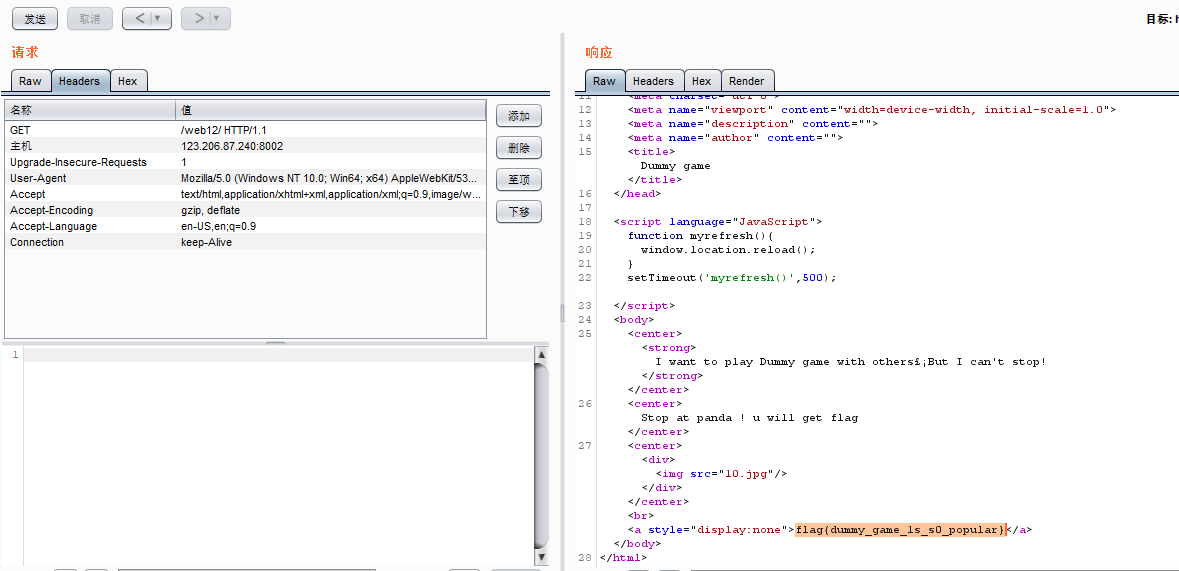Select the 主机 header row
Viewport: 1179px width, 571px height.
[x=245, y=146]
